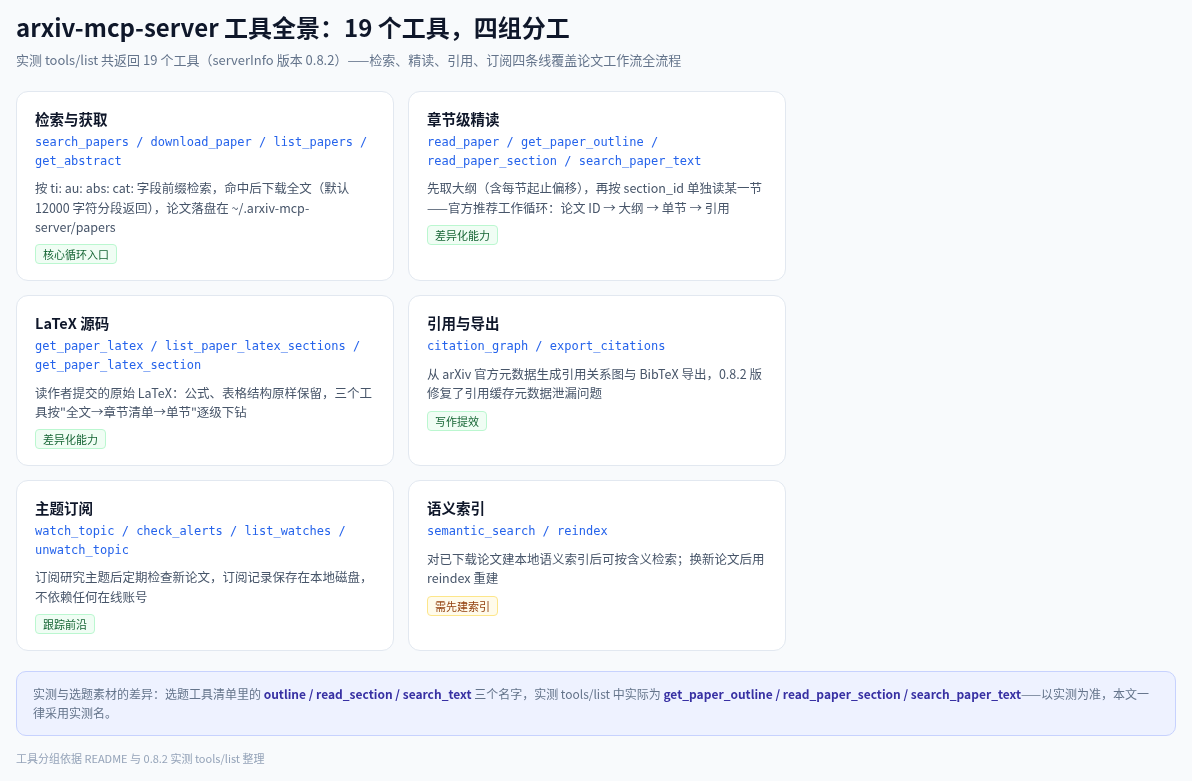Click the 跟踪前沿 tag

65,624
